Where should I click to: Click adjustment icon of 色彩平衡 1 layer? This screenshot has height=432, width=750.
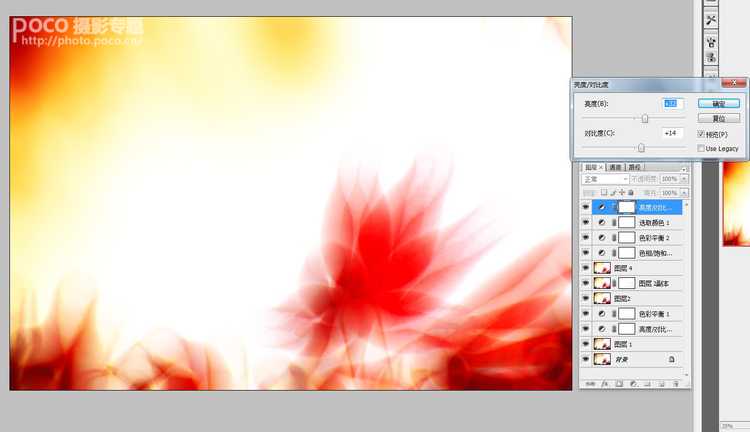602,314
